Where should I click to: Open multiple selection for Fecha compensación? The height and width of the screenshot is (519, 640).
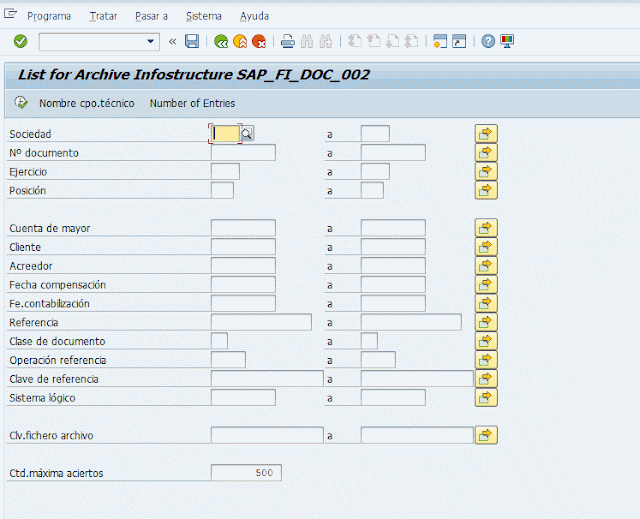[486, 284]
